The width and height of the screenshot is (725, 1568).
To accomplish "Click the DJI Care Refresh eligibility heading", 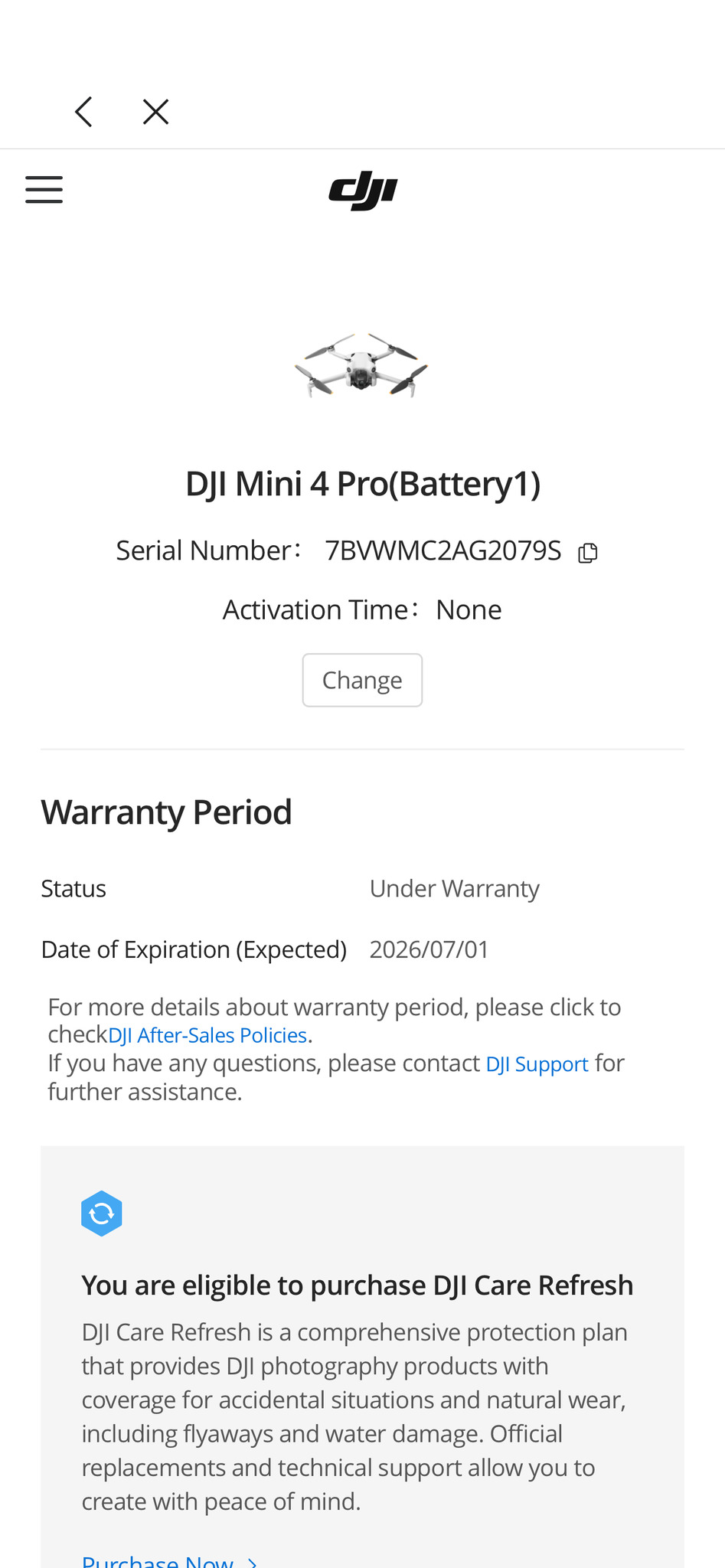I will 357,1285.
